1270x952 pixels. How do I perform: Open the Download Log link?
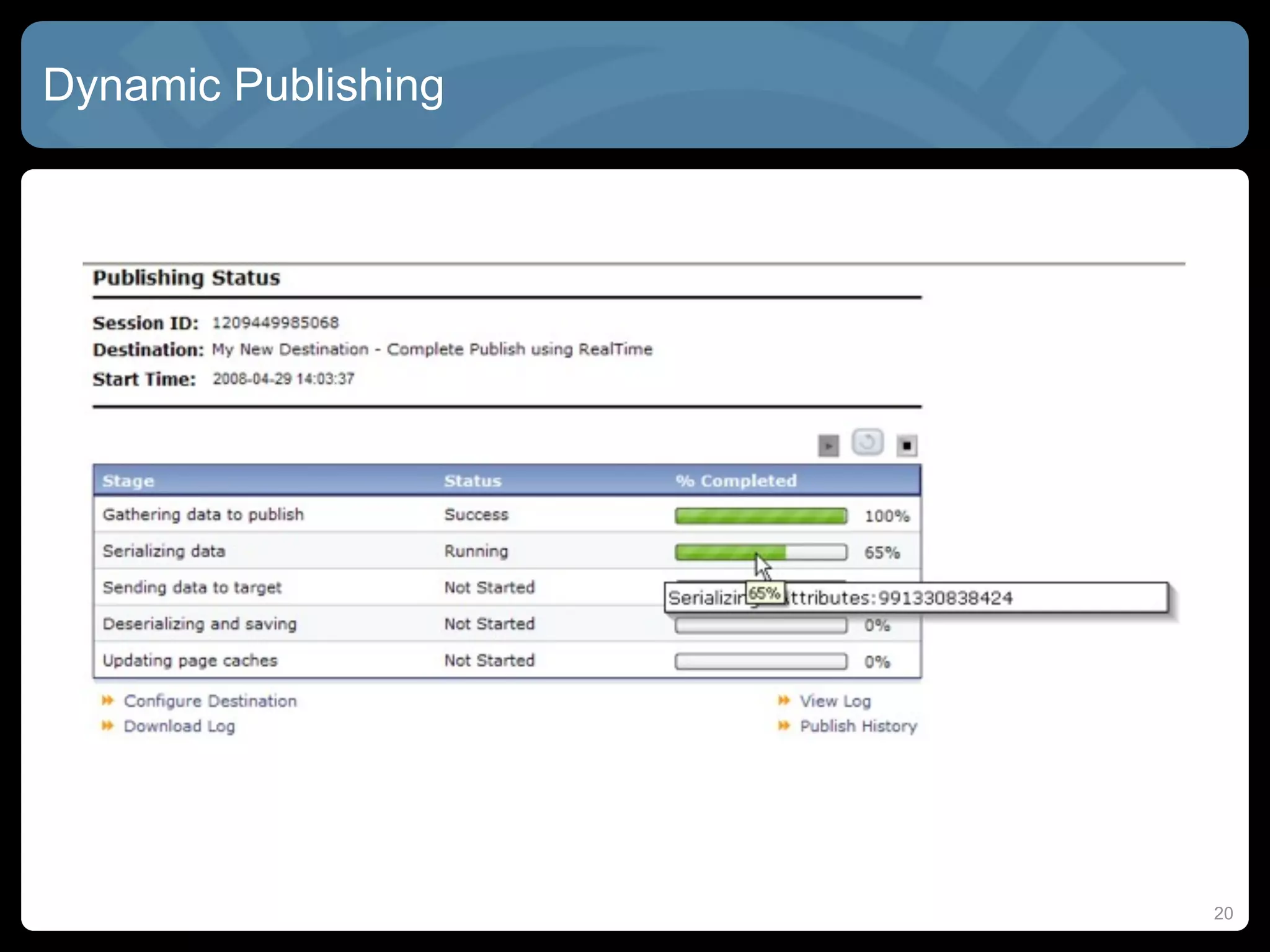pyautogui.click(x=179, y=726)
